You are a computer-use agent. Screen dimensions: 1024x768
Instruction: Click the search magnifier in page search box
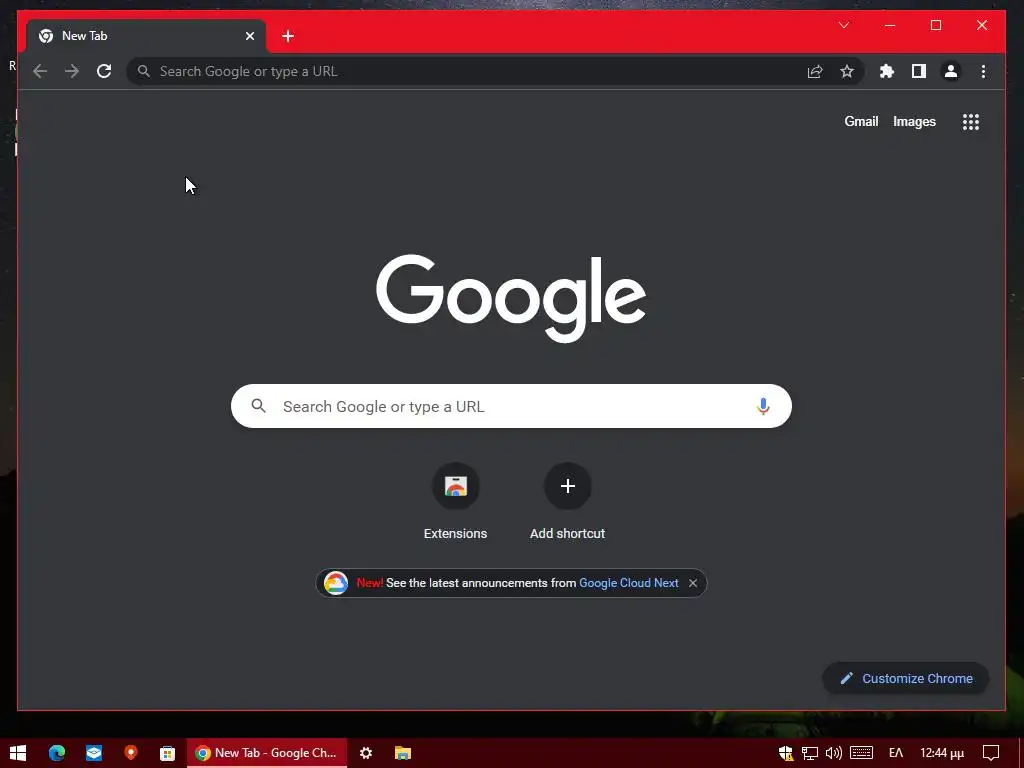coord(259,406)
